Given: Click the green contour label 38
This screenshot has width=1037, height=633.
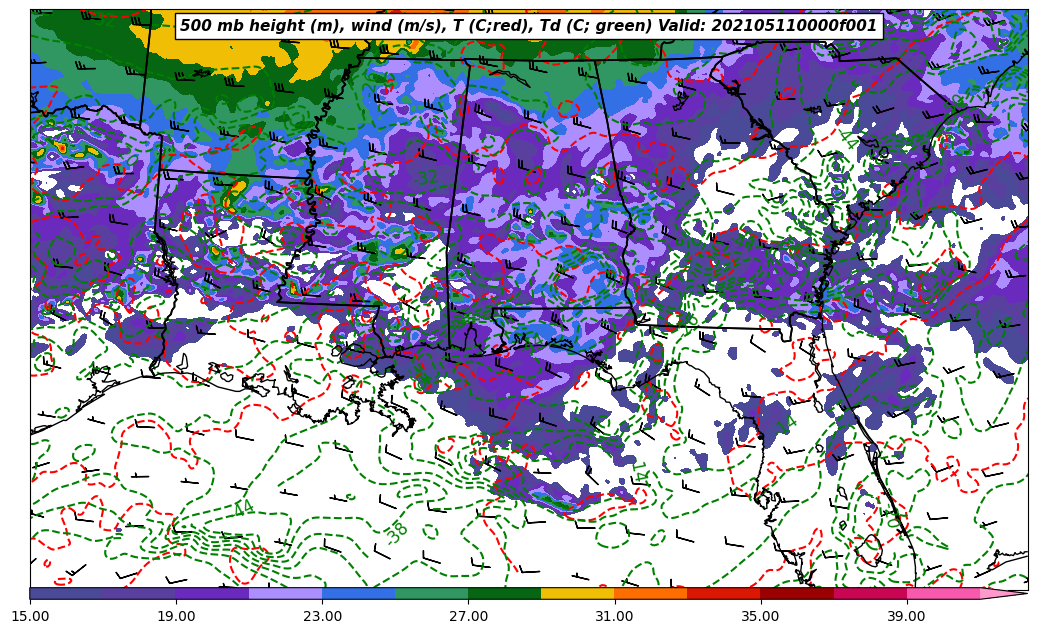Looking at the screenshot, I should 397,533.
